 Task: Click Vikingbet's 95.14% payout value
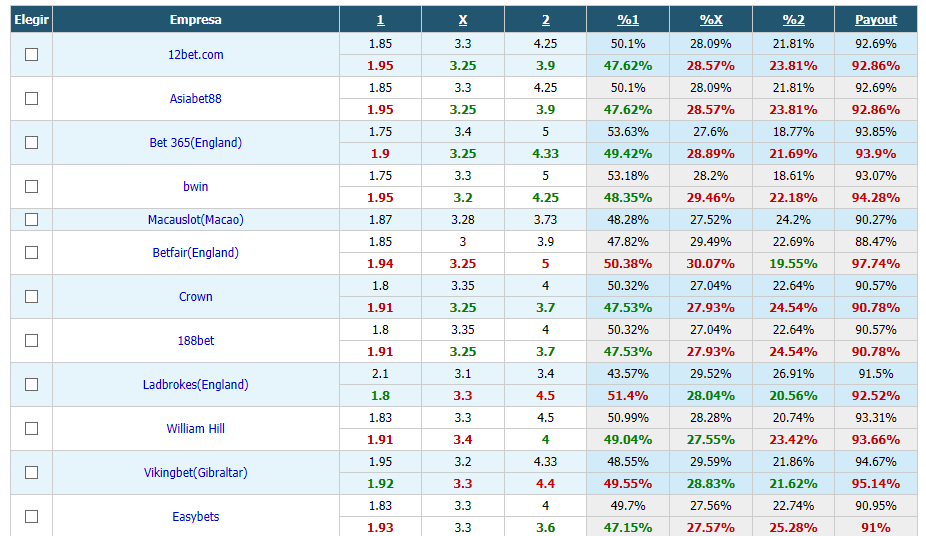tap(876, 483)
